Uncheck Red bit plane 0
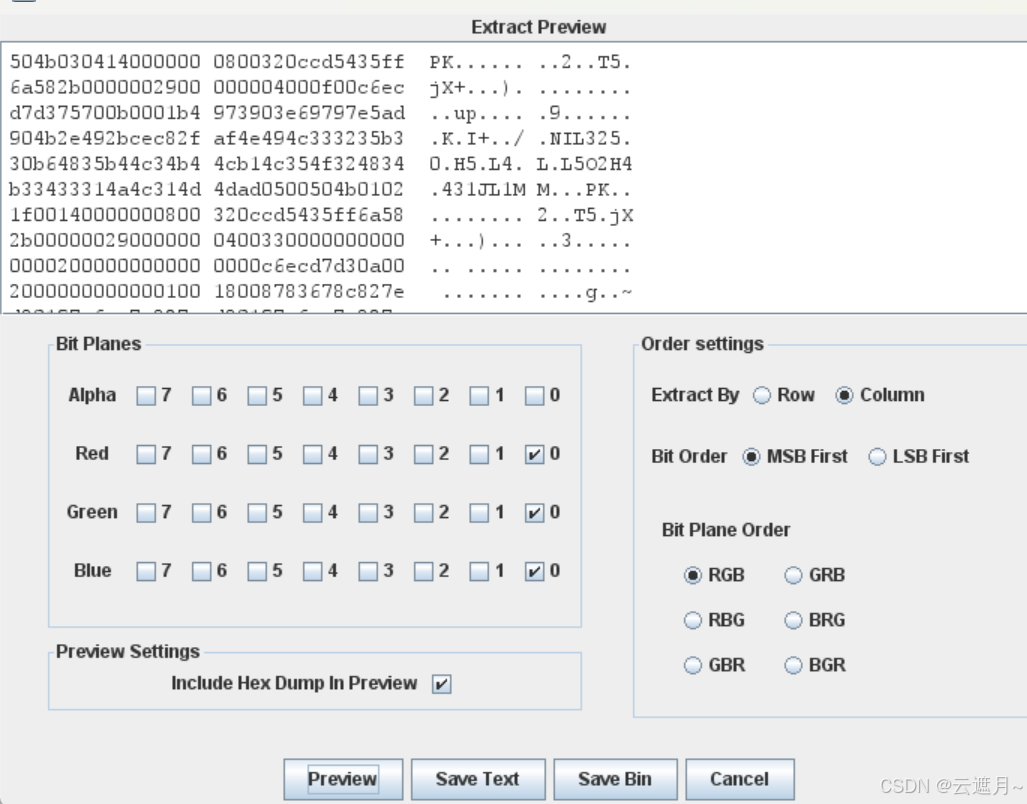The image size is (1027, 804). 534,454
